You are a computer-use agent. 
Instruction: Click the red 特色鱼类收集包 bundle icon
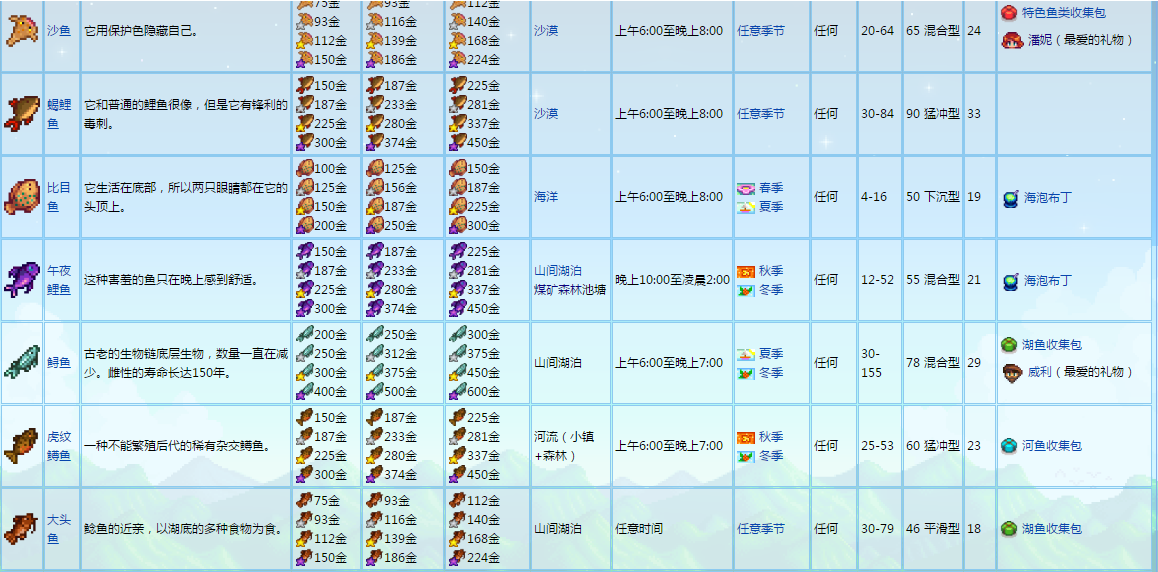(1009, 13)
